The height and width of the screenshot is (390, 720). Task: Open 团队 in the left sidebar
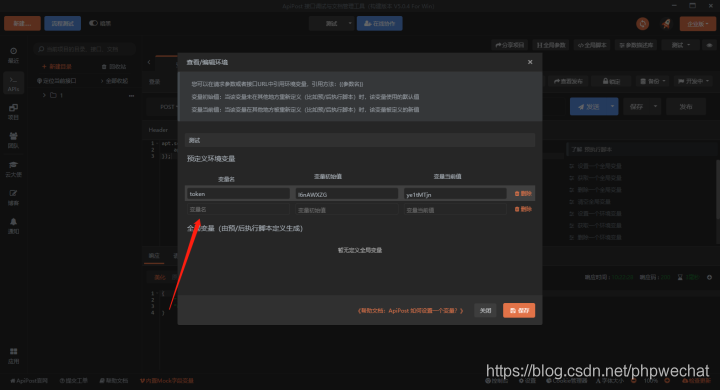click(13, 140)
